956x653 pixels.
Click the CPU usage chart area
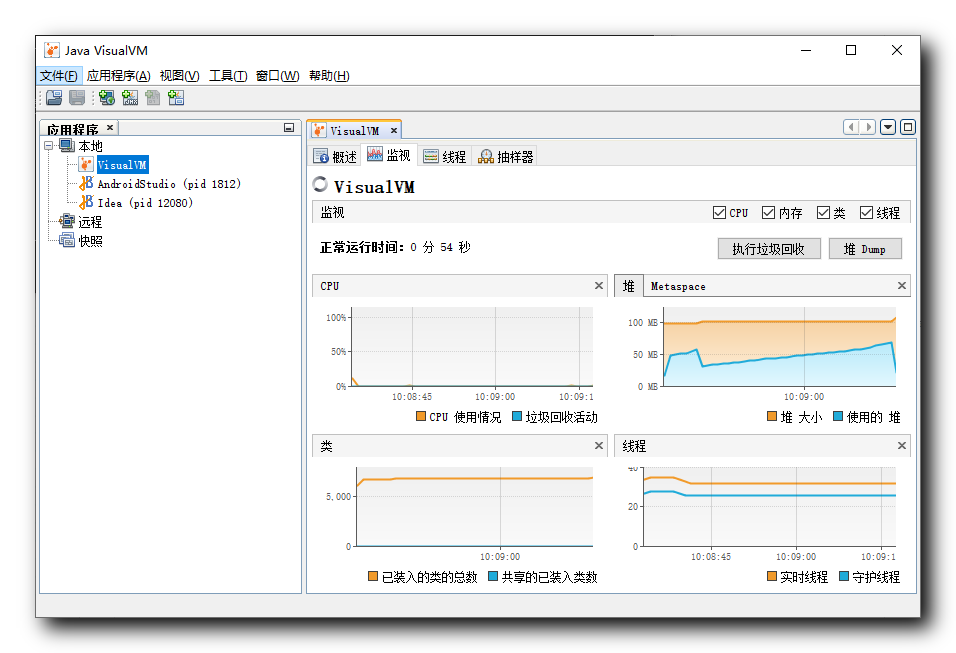coord(473,346)
